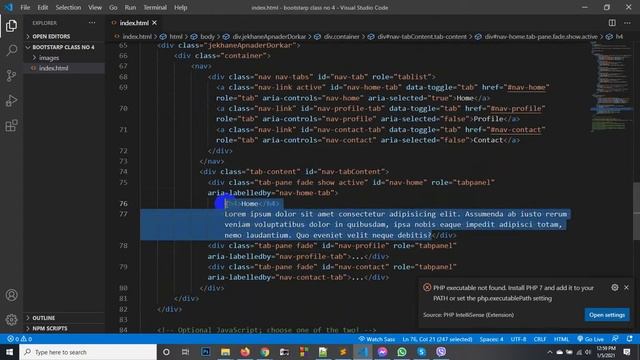Click the Windows taskbar search box

coord(88,352)
